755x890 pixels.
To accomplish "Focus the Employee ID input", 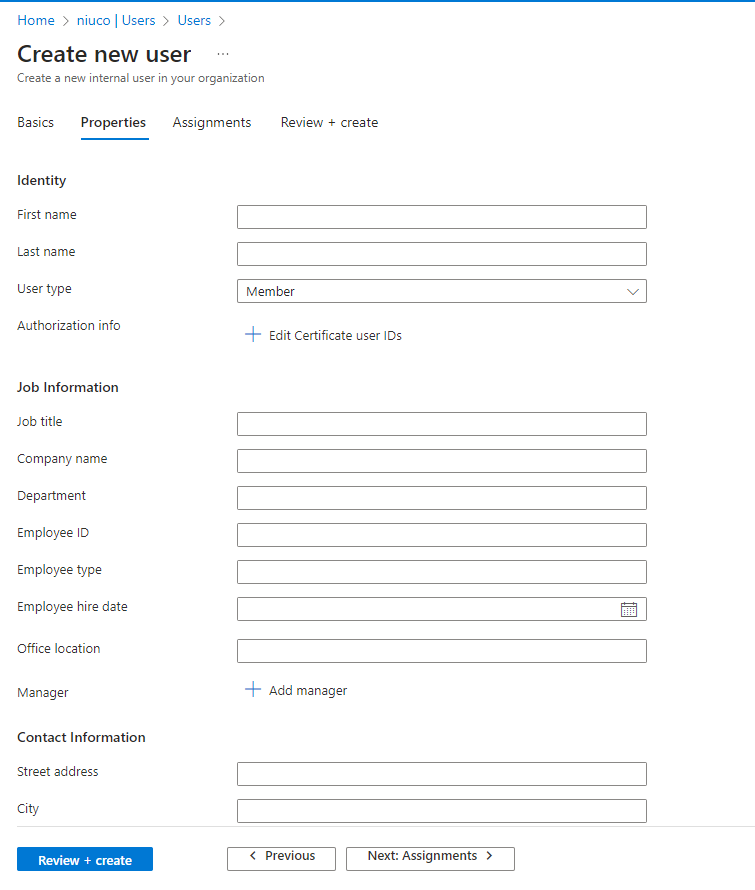I will point(442,535).
